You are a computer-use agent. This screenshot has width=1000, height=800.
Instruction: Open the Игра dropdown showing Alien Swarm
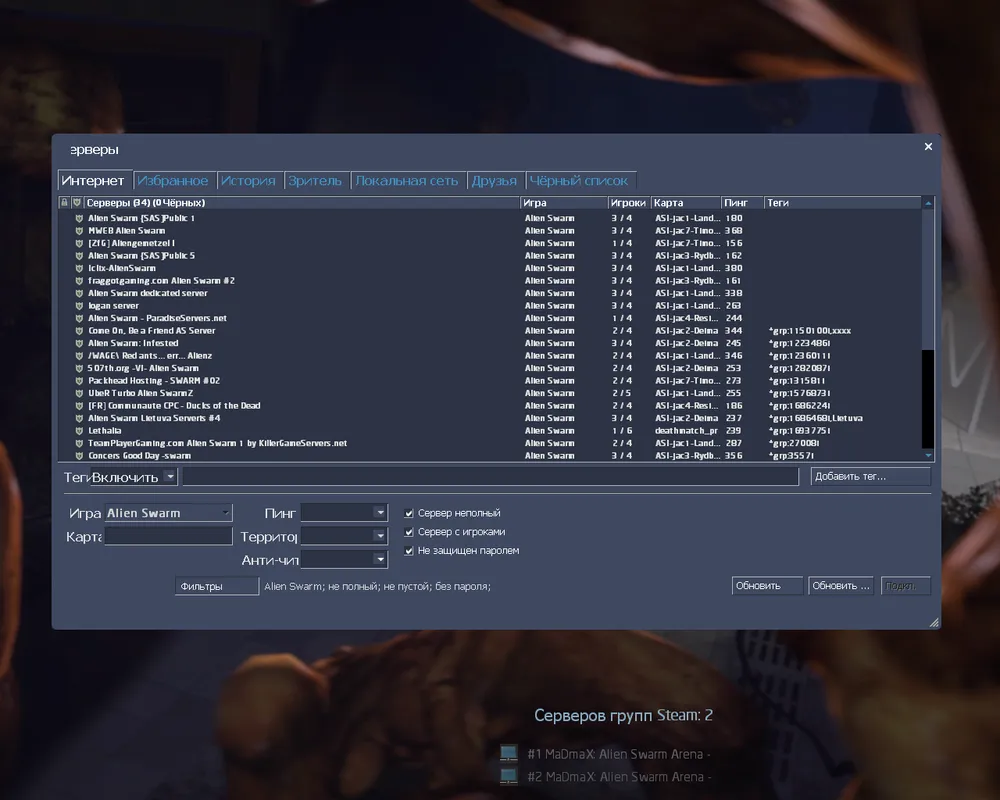click(x=168, y=513)
